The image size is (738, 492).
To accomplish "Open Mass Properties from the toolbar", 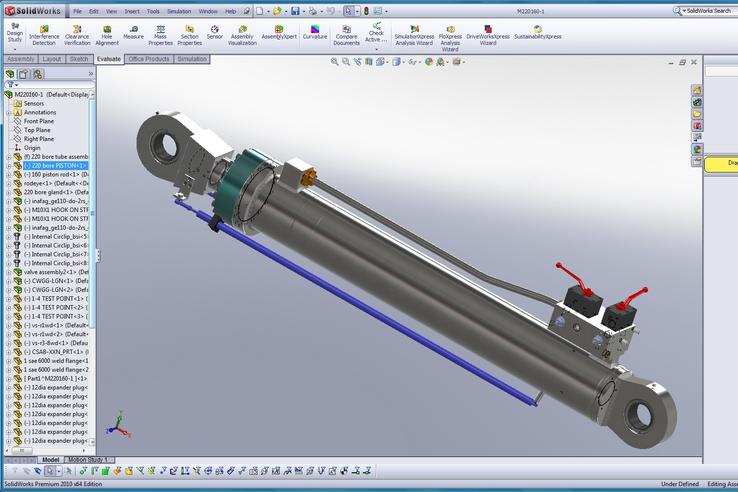I will 160,35.
